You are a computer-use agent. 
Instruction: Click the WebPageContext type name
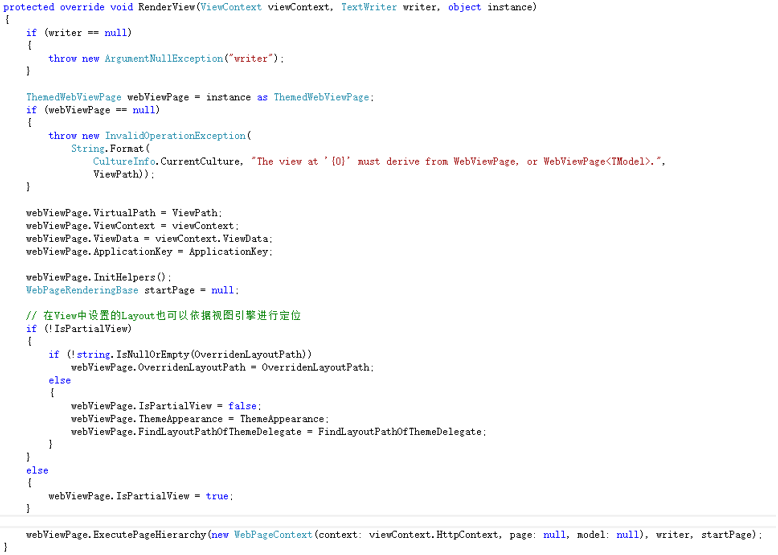click(x=273, y=535)
